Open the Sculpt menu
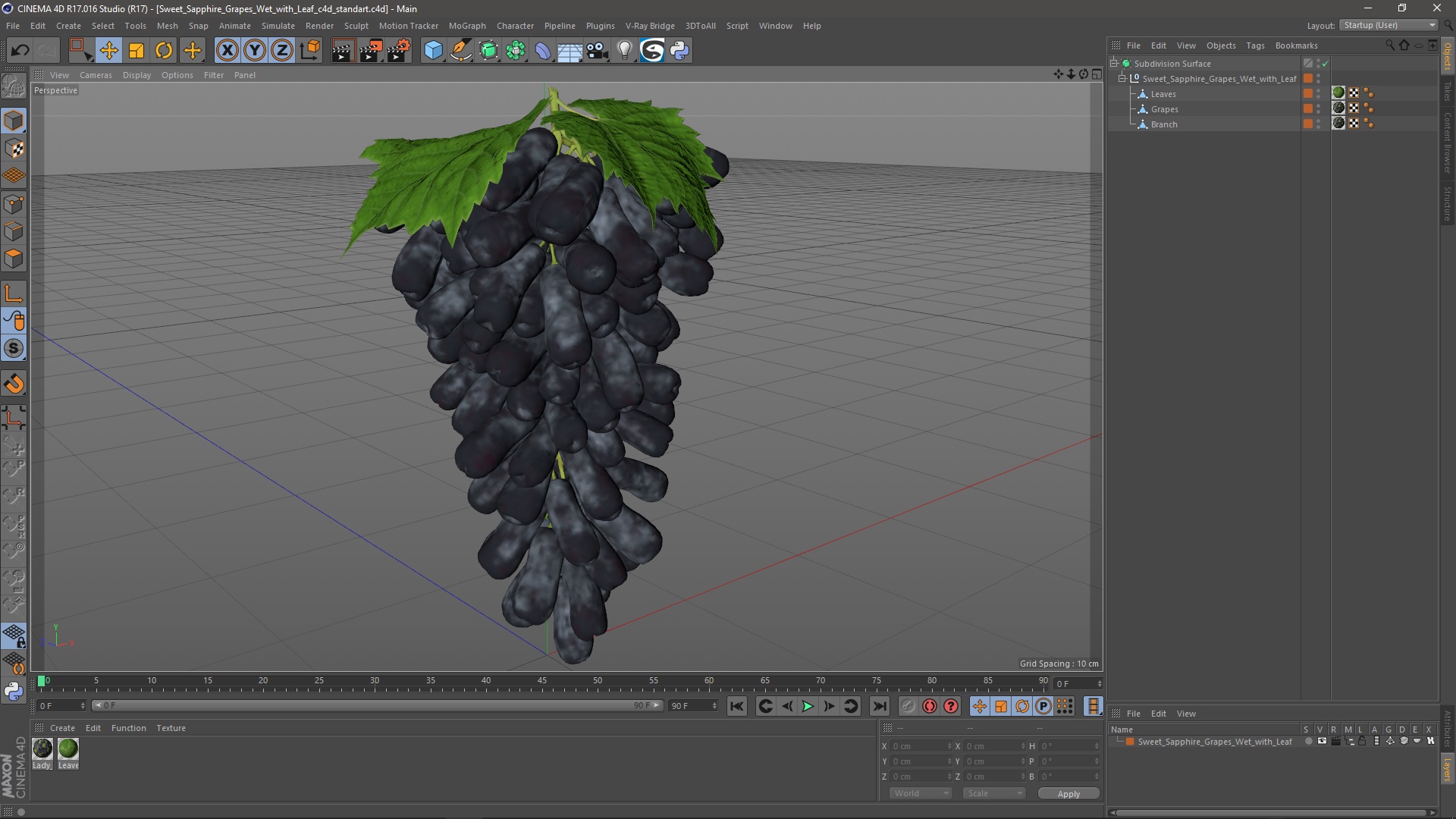Screen dimensions: 1456x819 [356, 26]
